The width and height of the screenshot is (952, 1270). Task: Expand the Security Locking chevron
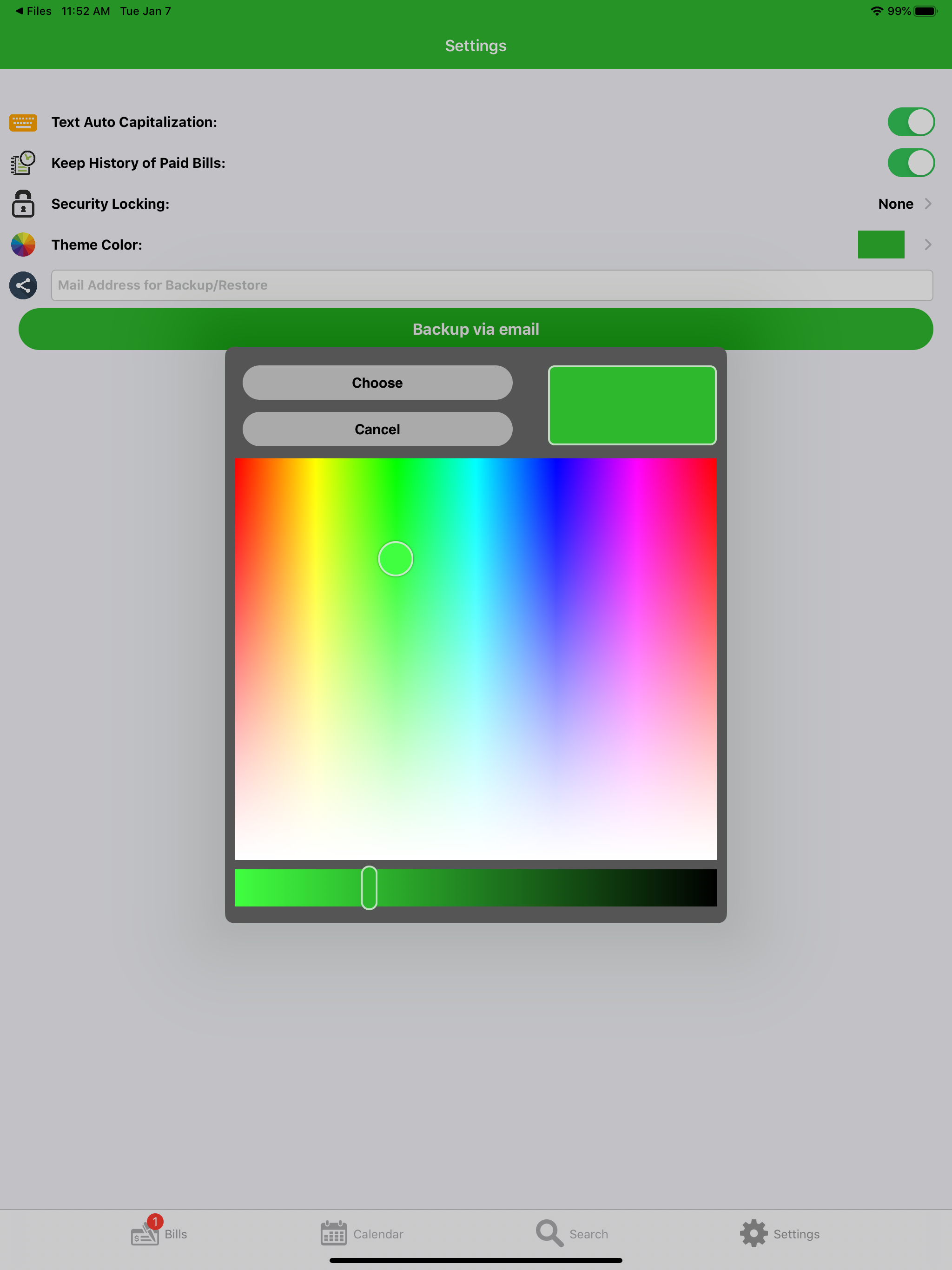928,204
